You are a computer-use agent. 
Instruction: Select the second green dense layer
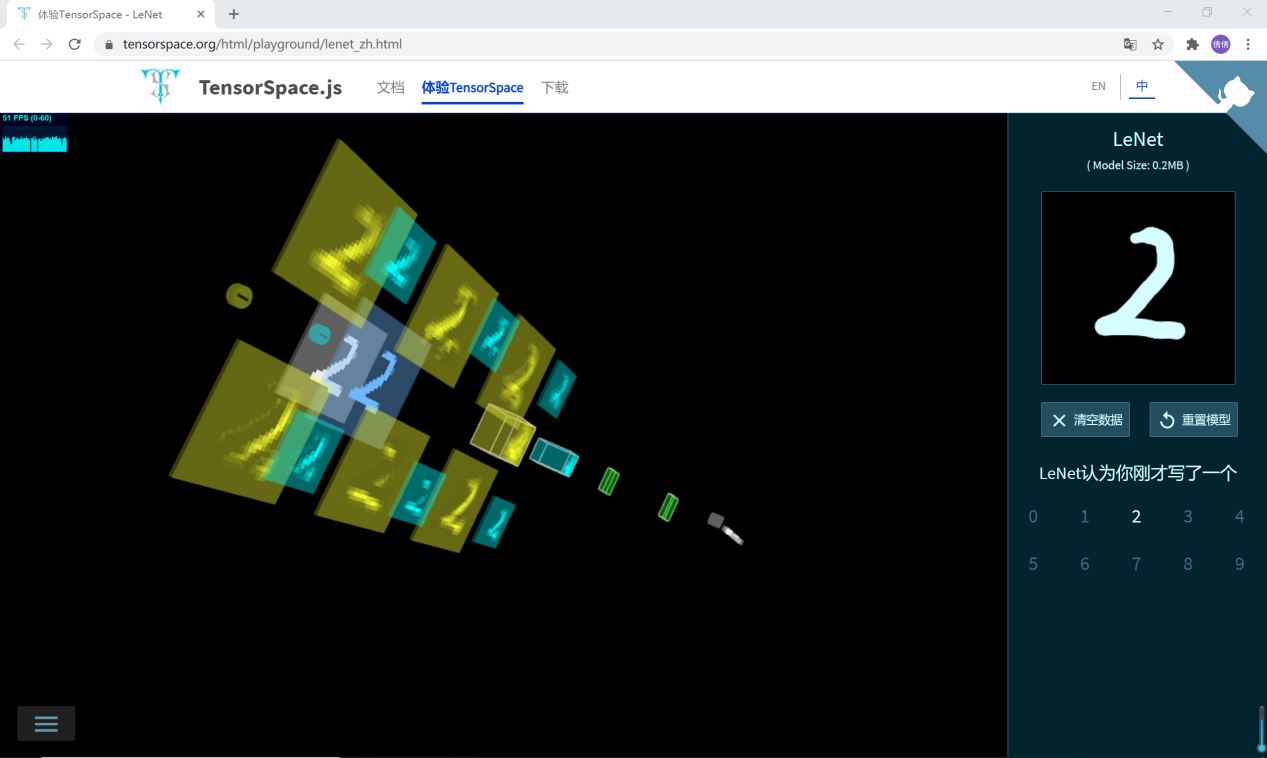669,507
